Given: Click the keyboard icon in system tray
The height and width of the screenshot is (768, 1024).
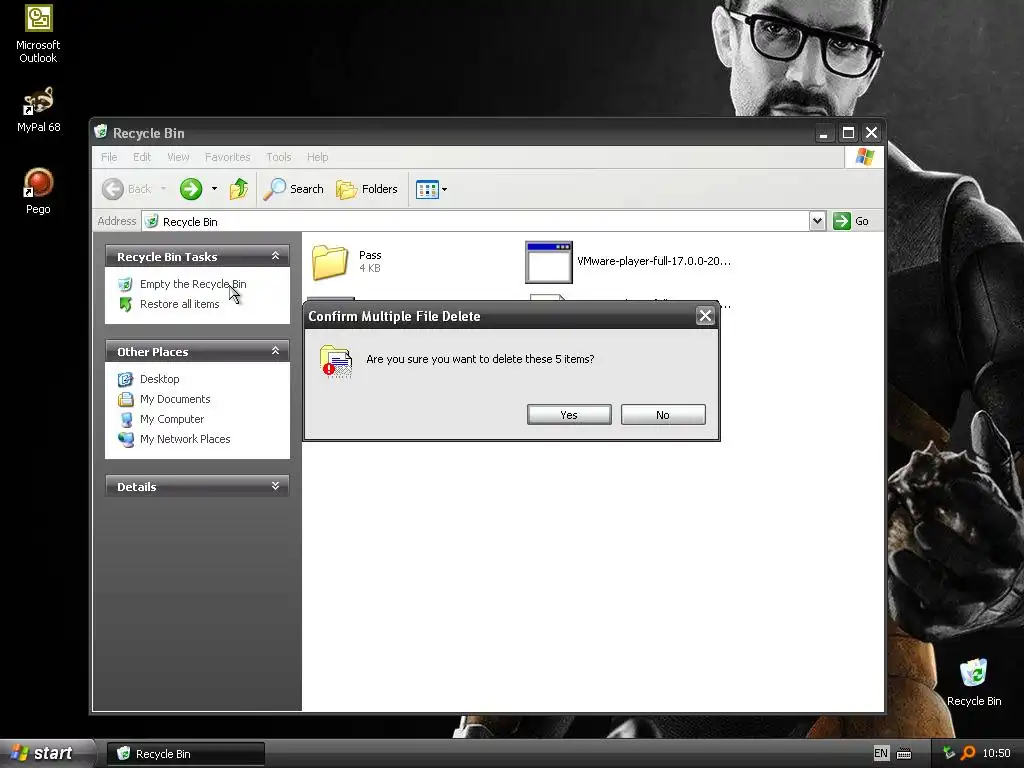Looking at the screenshot, I should coord(904,754).
